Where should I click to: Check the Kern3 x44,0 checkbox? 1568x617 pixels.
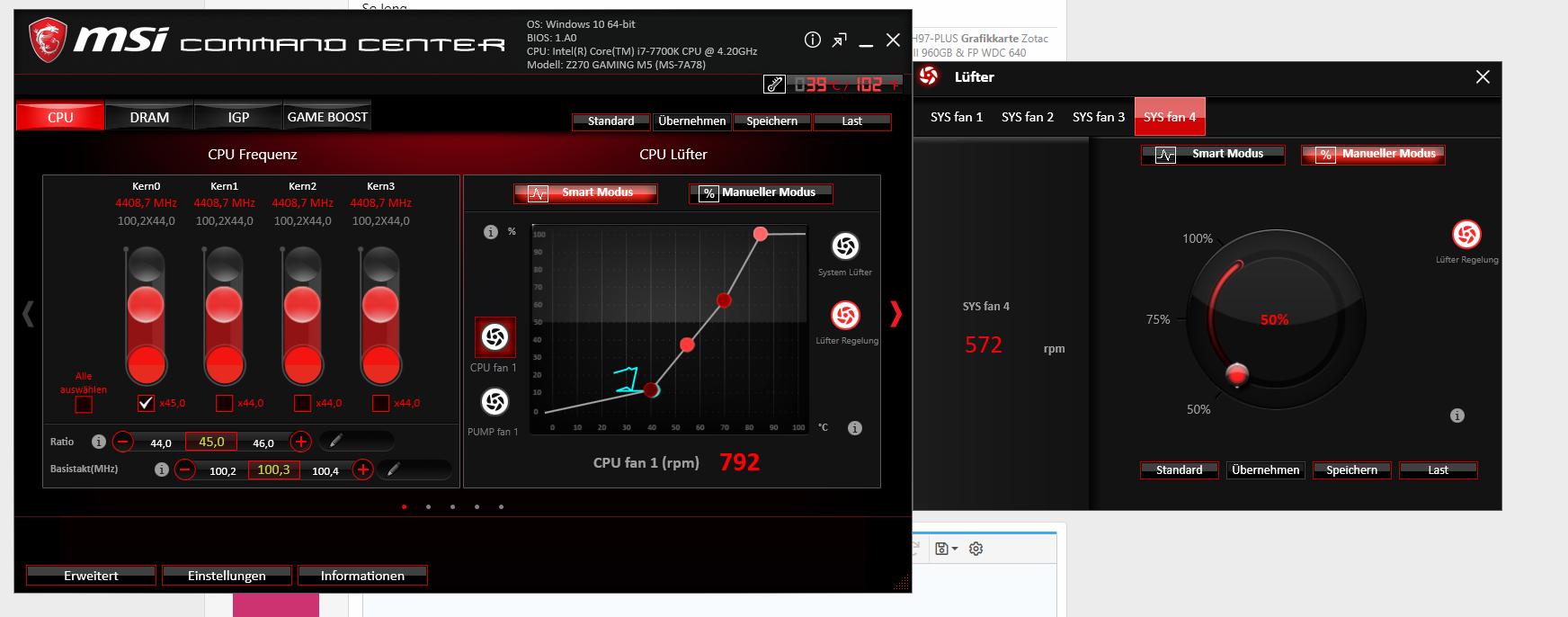click(x=381, y=403)
